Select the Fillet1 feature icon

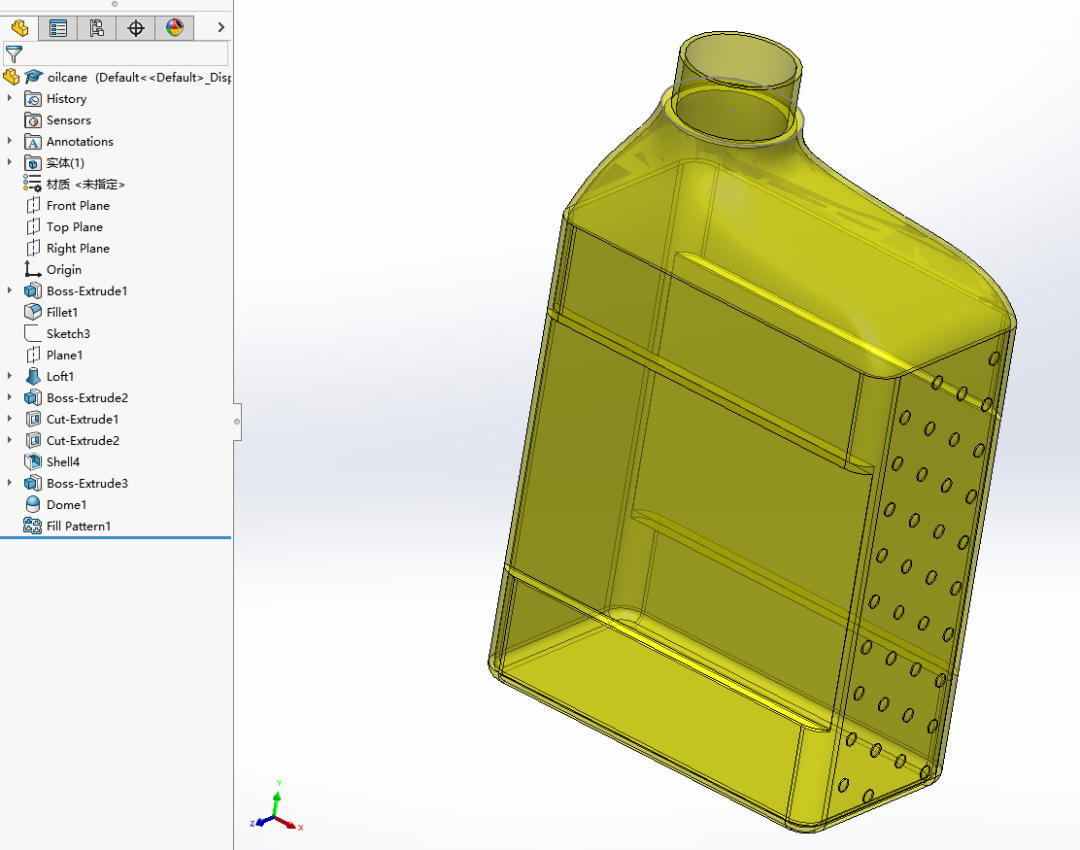tap(32, 312)
